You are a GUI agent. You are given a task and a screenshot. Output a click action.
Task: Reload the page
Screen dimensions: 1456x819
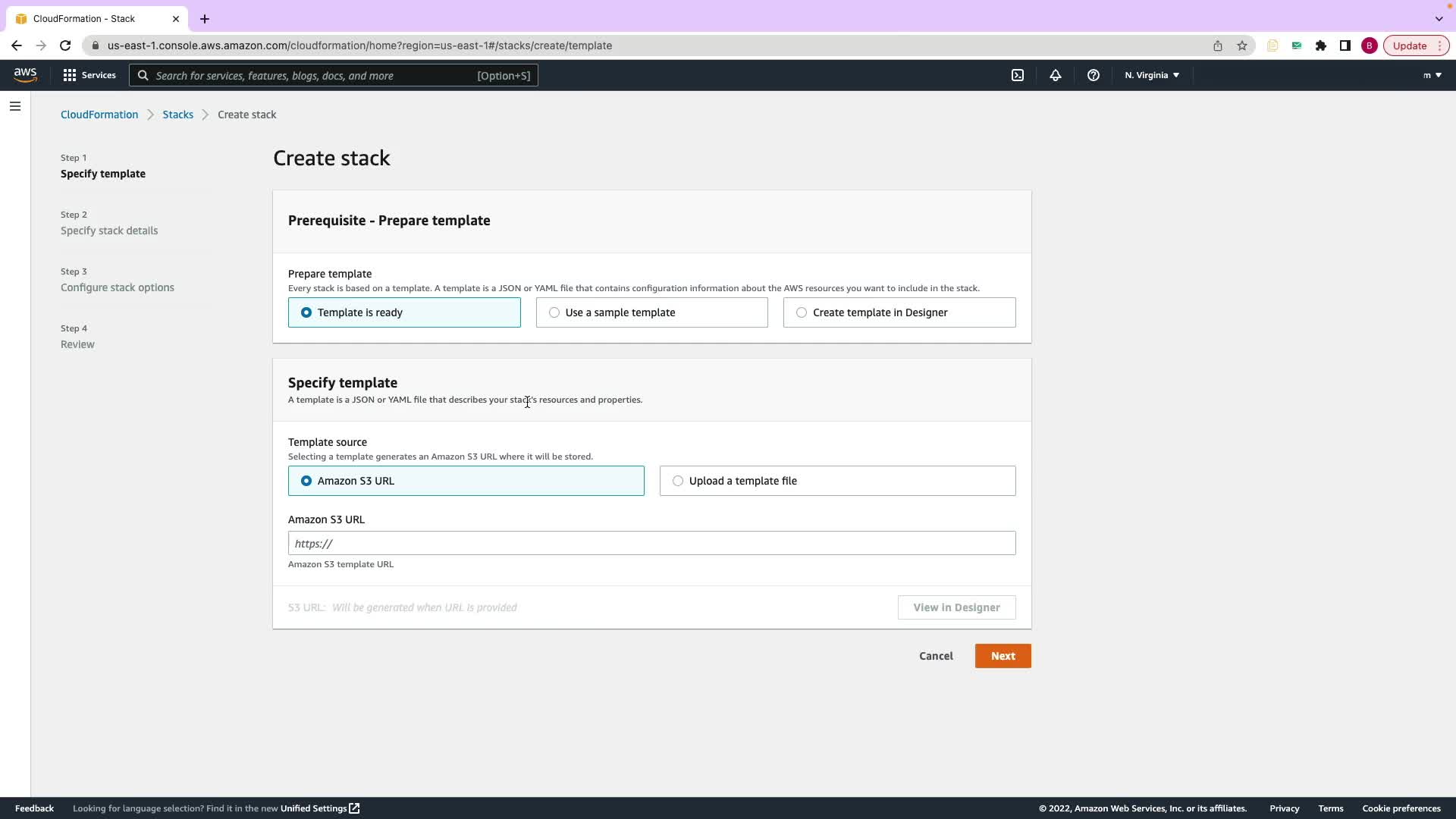click(x=65, y=45)
